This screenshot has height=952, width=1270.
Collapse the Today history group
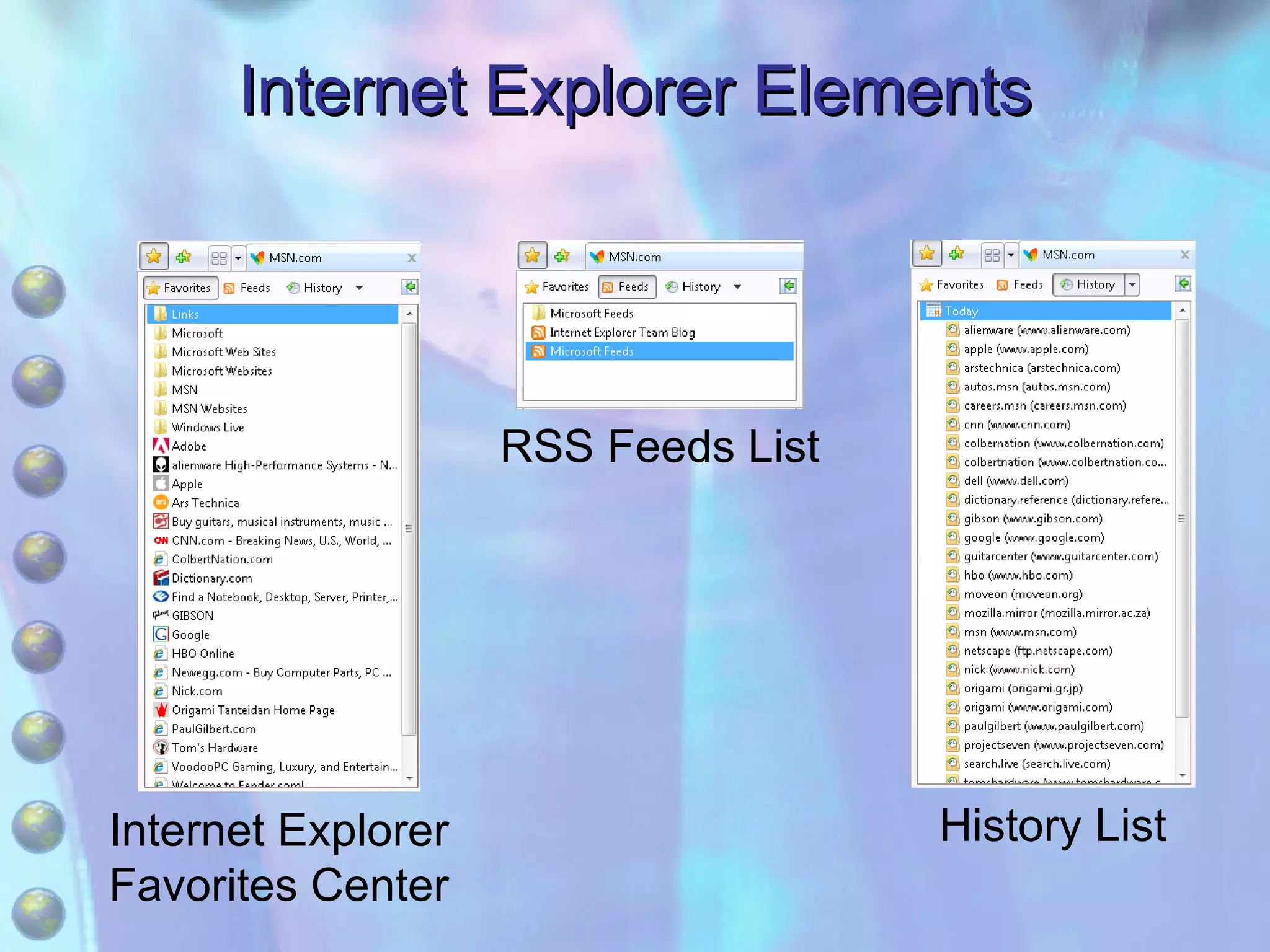(x=1046, y=311)
